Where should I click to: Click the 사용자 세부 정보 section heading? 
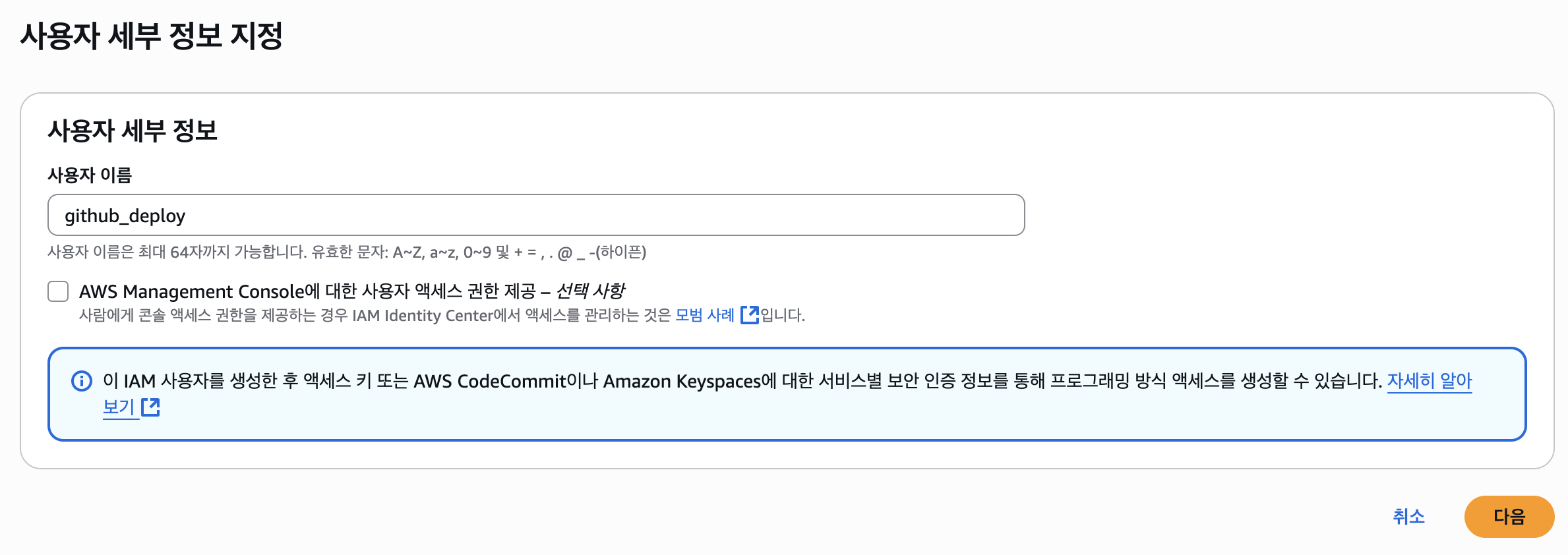tap(133, 131)
